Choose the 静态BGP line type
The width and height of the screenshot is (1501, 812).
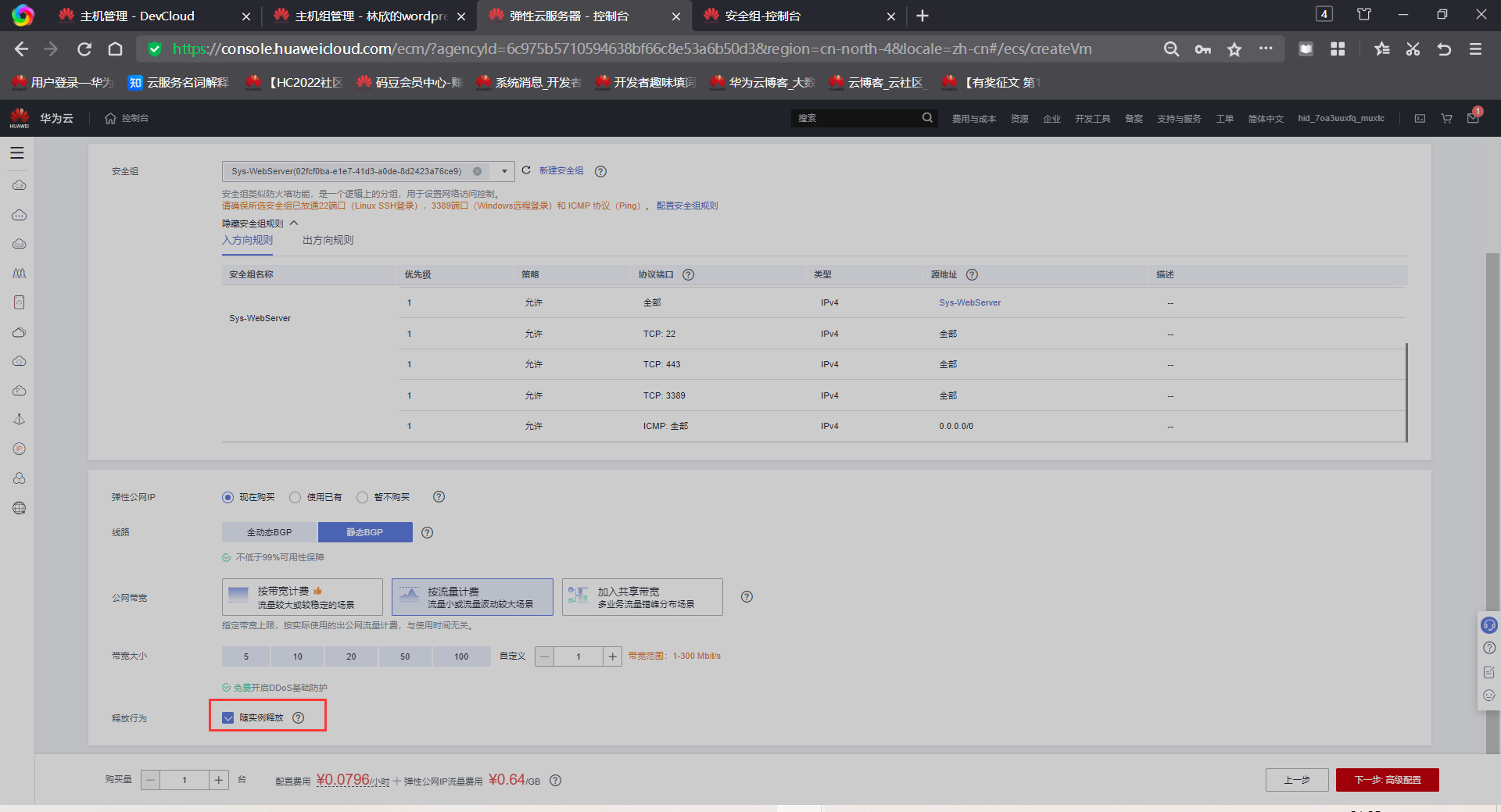pos(365,532)
